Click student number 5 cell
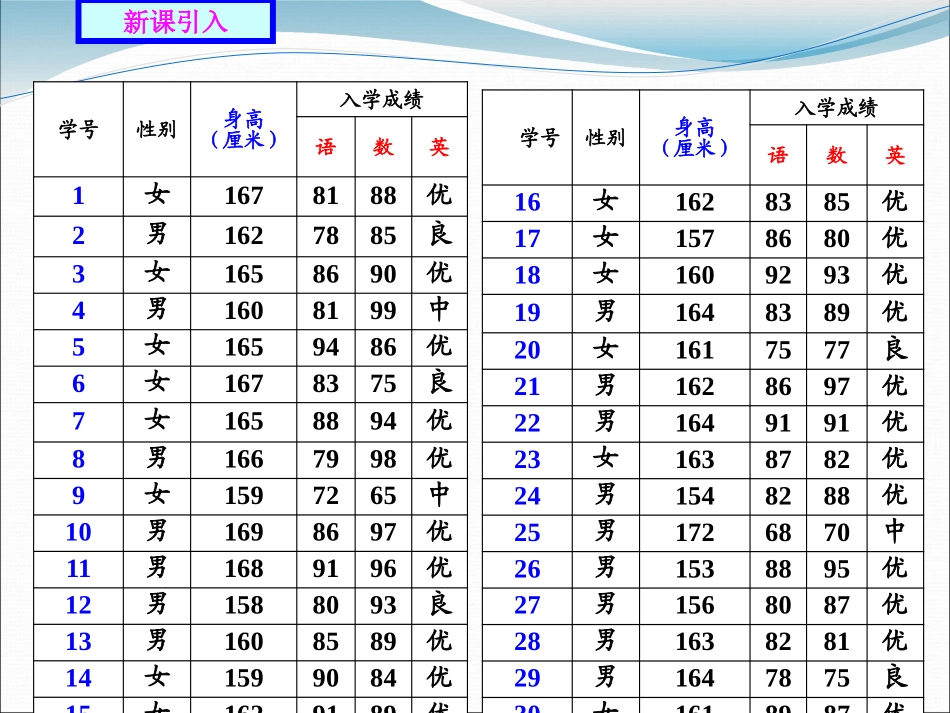Viewport: 950px width, 713px height. pyautogui.click(x=78, y=347)
